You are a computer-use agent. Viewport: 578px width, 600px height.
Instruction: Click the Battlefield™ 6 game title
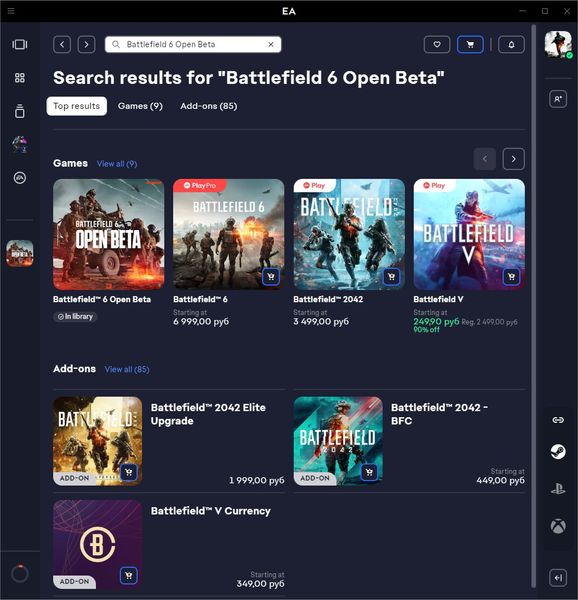(x=200, y=299)
